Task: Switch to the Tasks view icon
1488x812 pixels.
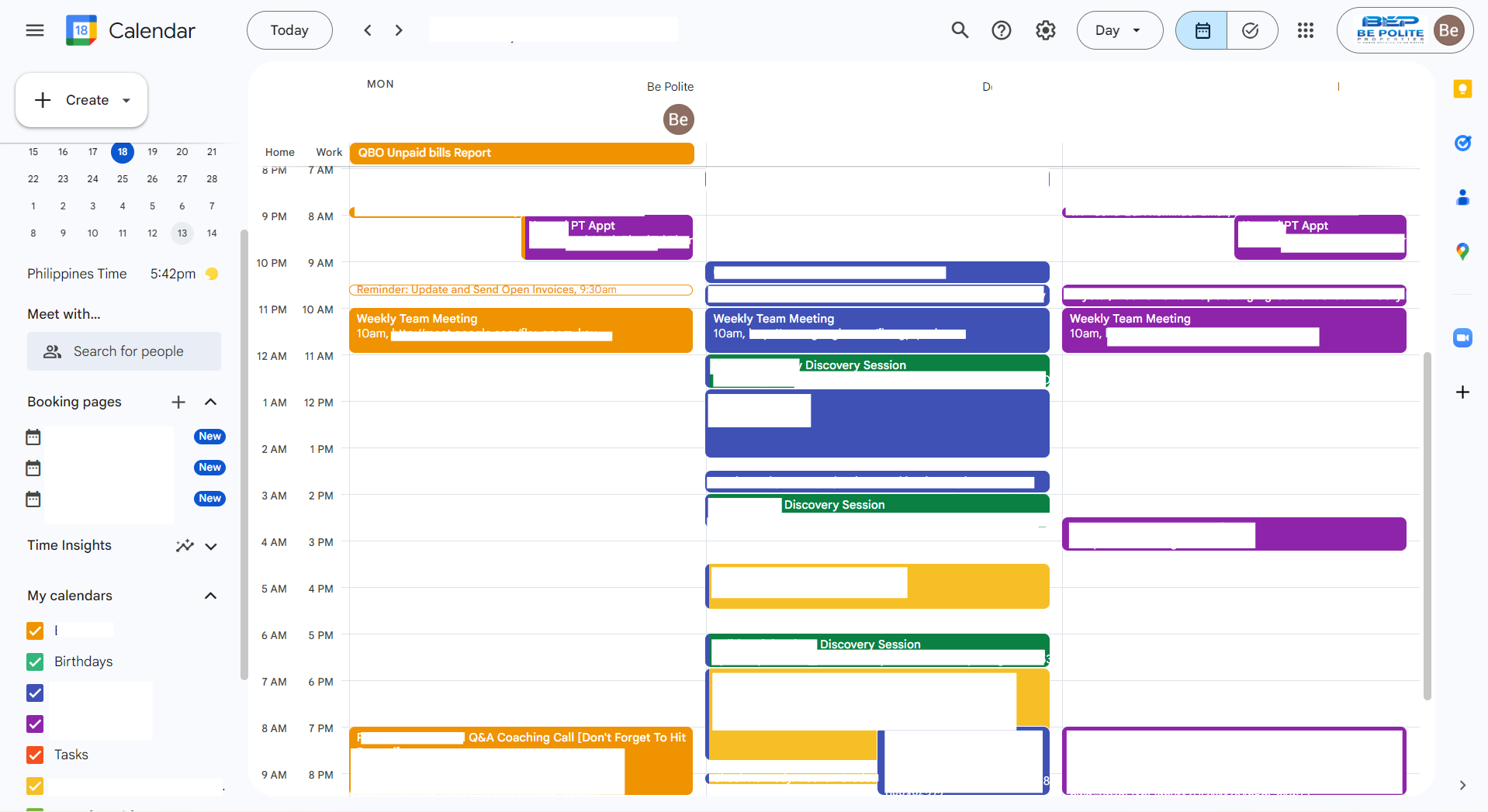Action: coord(1251,30)
